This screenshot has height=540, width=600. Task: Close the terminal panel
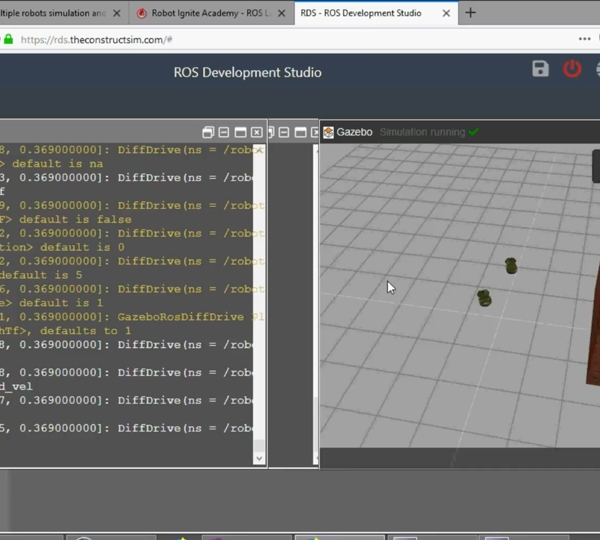click(257, 132)
